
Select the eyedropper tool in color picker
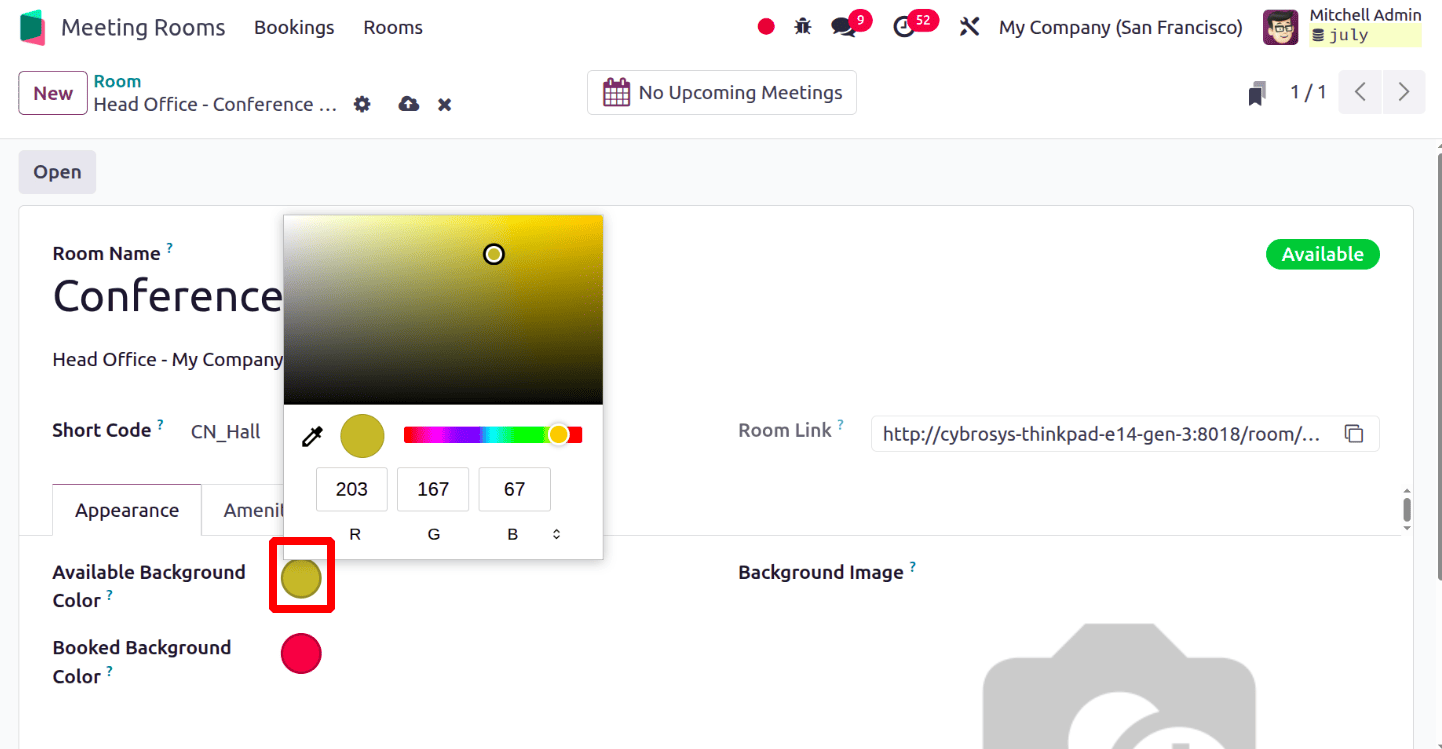(x=312, y=436)
